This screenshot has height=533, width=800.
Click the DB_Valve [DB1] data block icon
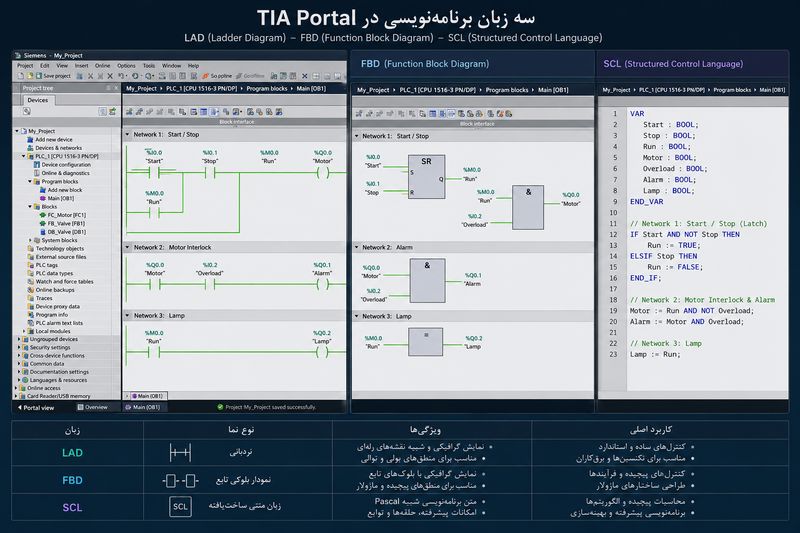[x=43, y=232]
